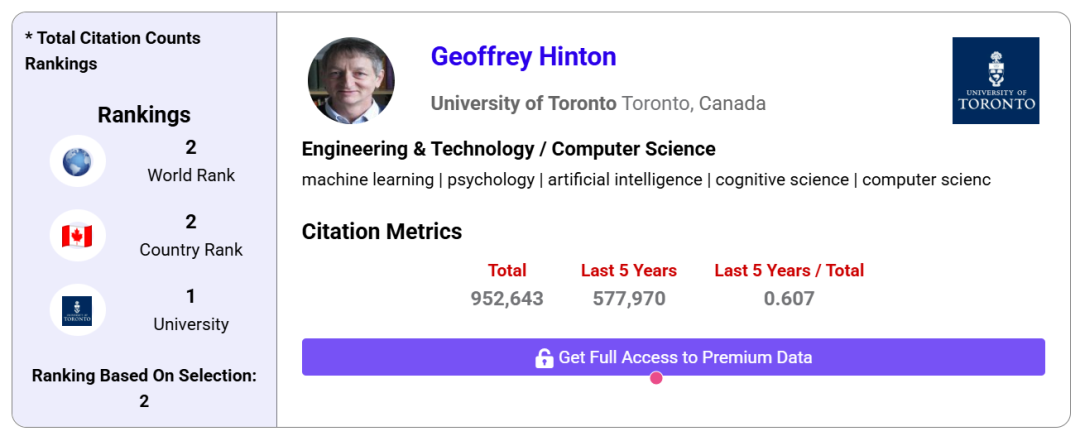The image size is (1080, 436).
Task: Click the Last 5 Years citation value
Action: click(x=629, y=299)
